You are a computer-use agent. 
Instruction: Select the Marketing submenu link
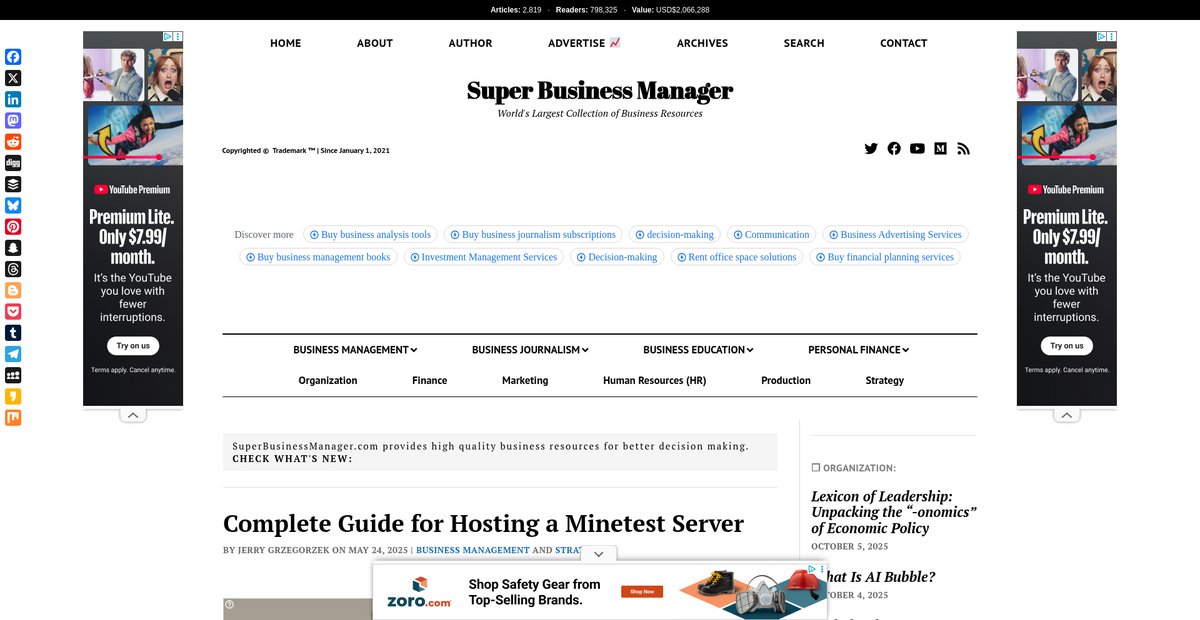[525, 380]
